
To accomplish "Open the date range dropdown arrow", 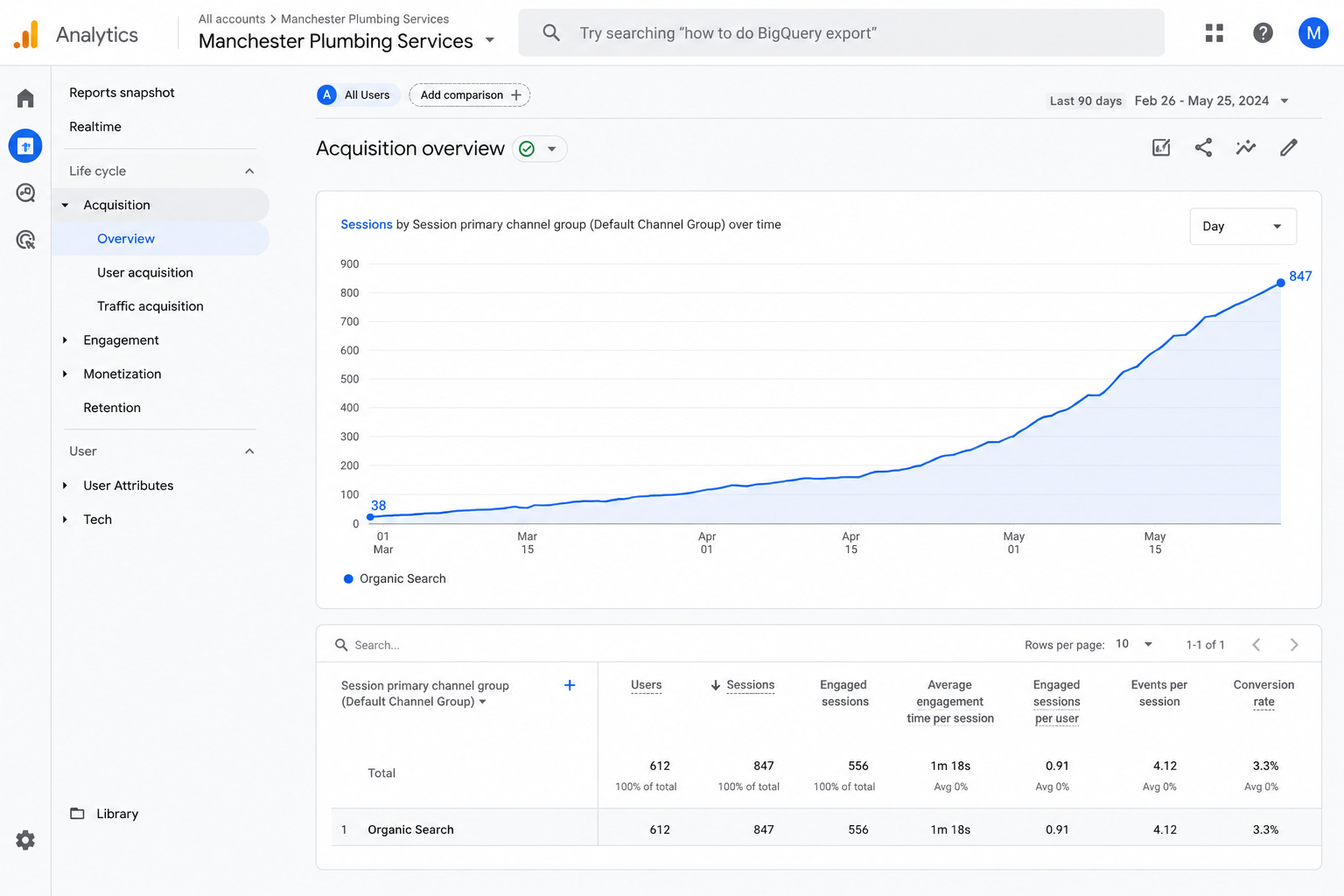I will 1284,101.
